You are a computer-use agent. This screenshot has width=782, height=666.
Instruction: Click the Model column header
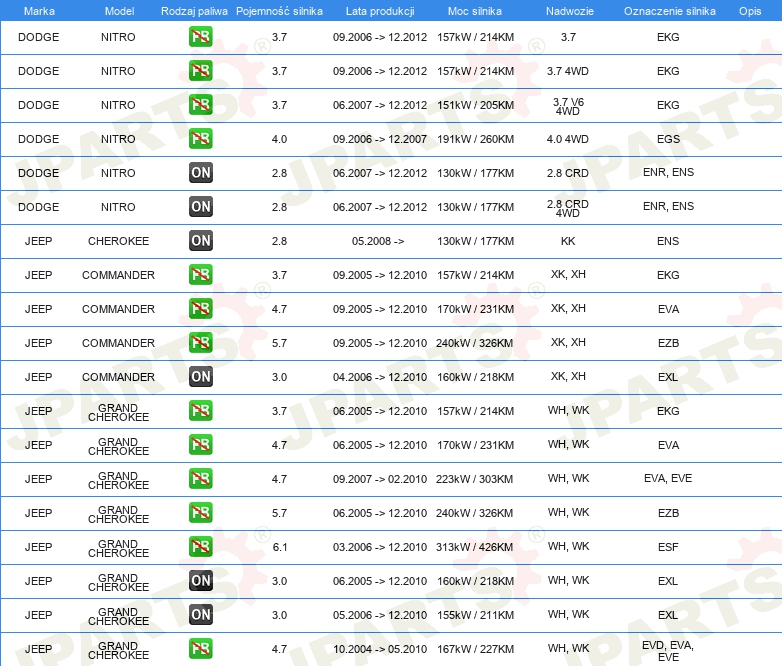(119, 11)
